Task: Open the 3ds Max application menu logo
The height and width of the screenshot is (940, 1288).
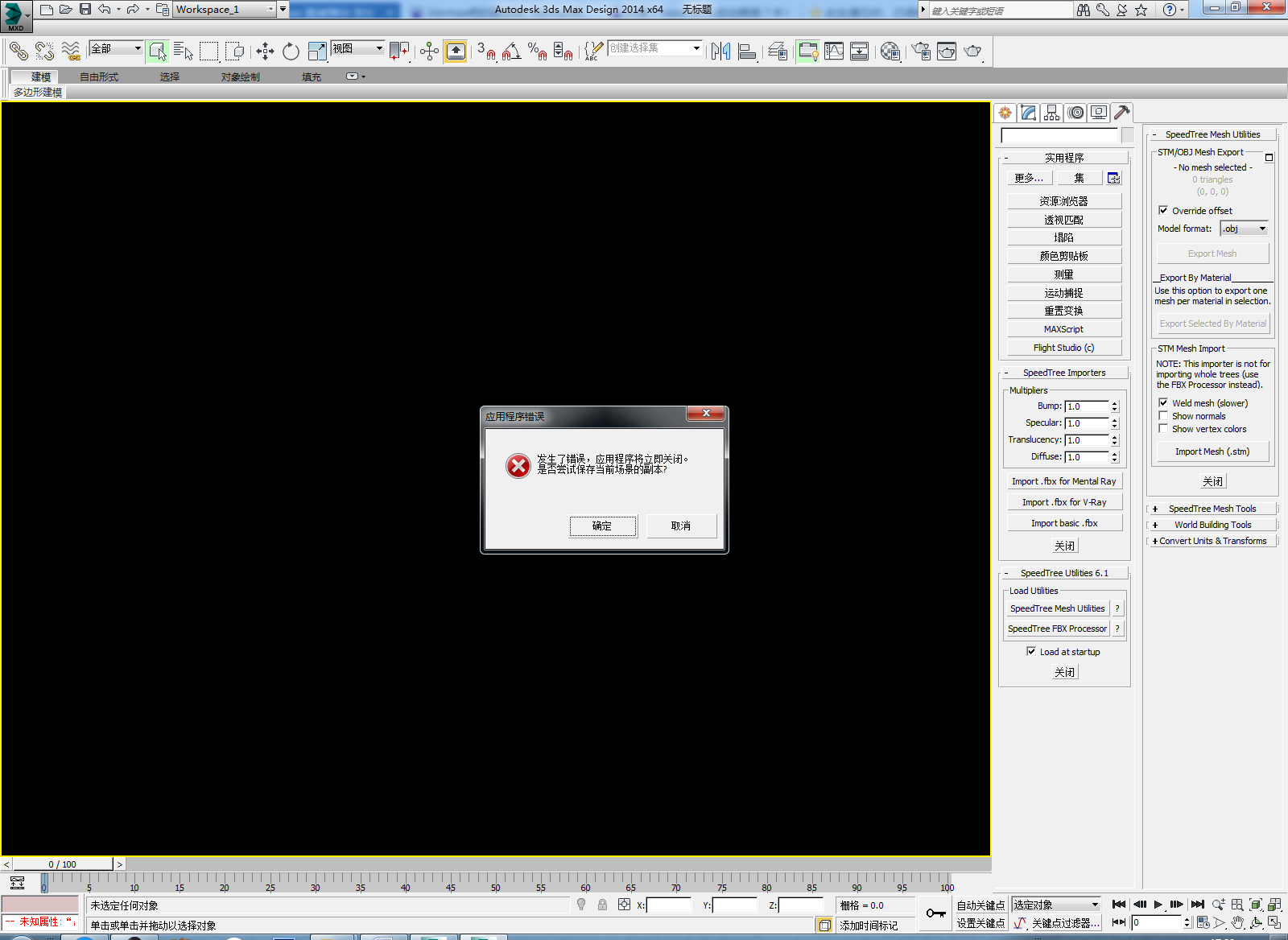Action: pos(14,16)
